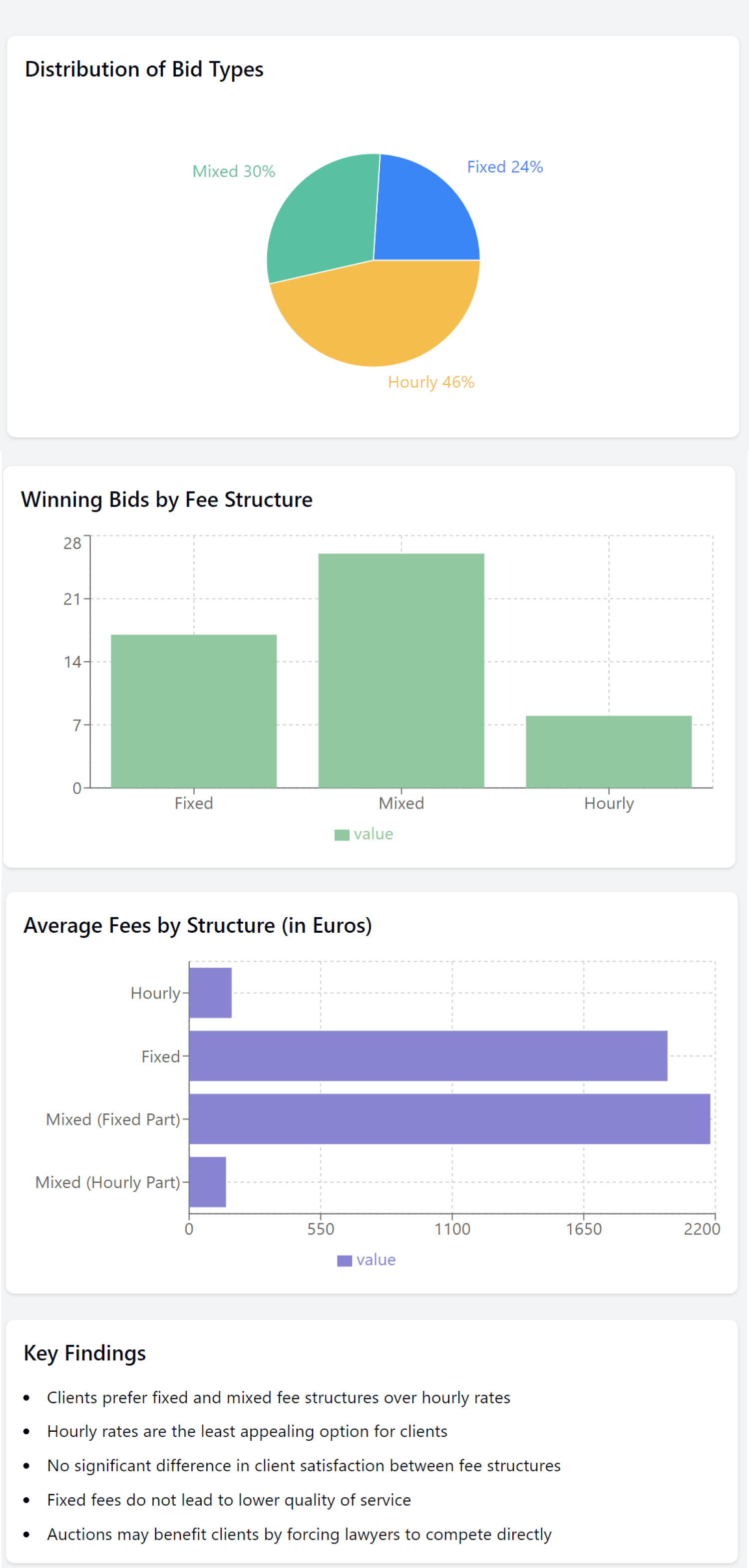Click the green Mixed pie slice
Viewport: 749px width, 1568px height.
pyautogui.click(x=323, y=219)
